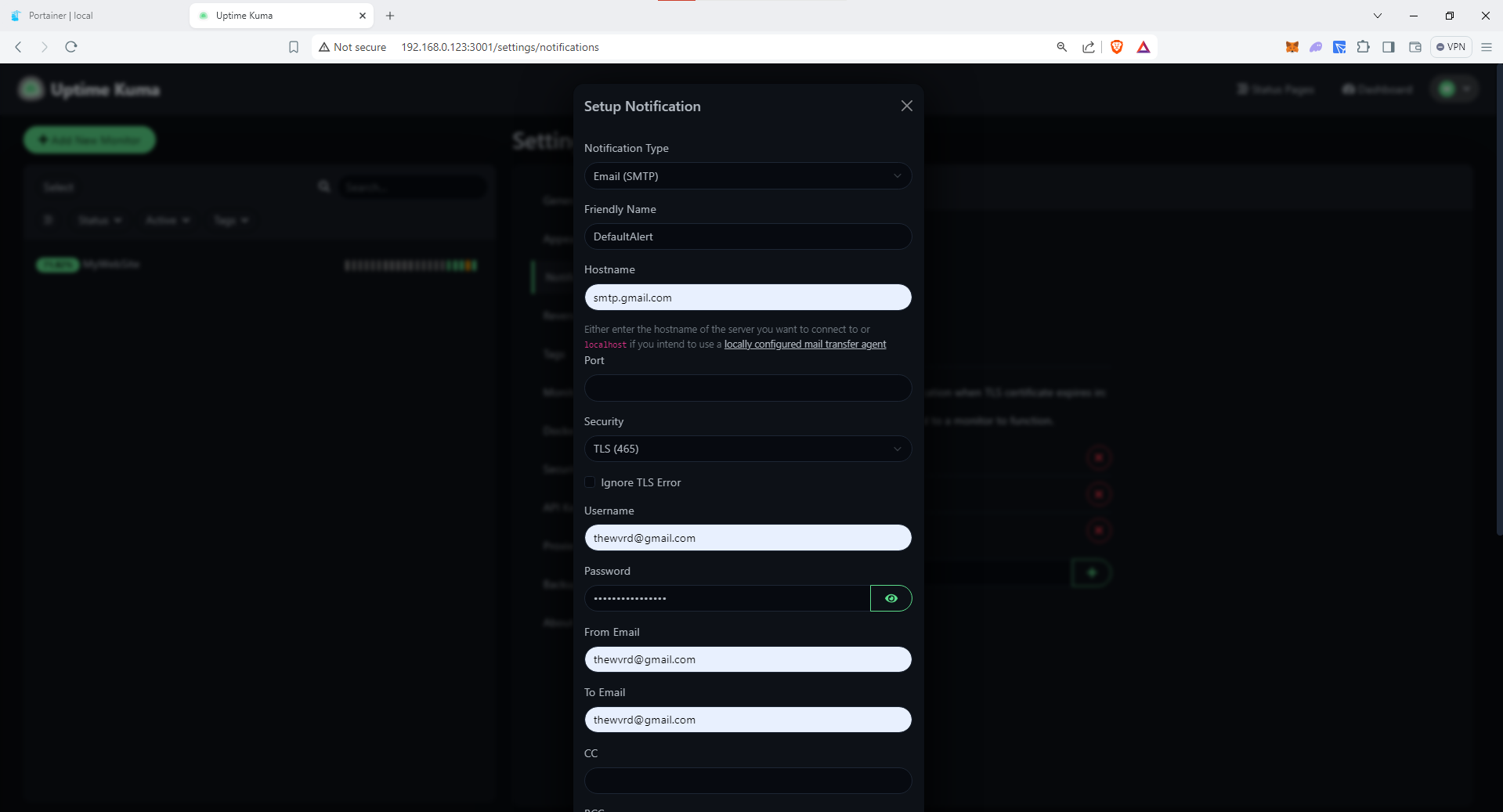Toggle the browser sidebar panel
The image size is (1503, 812).
point(1389,47)
